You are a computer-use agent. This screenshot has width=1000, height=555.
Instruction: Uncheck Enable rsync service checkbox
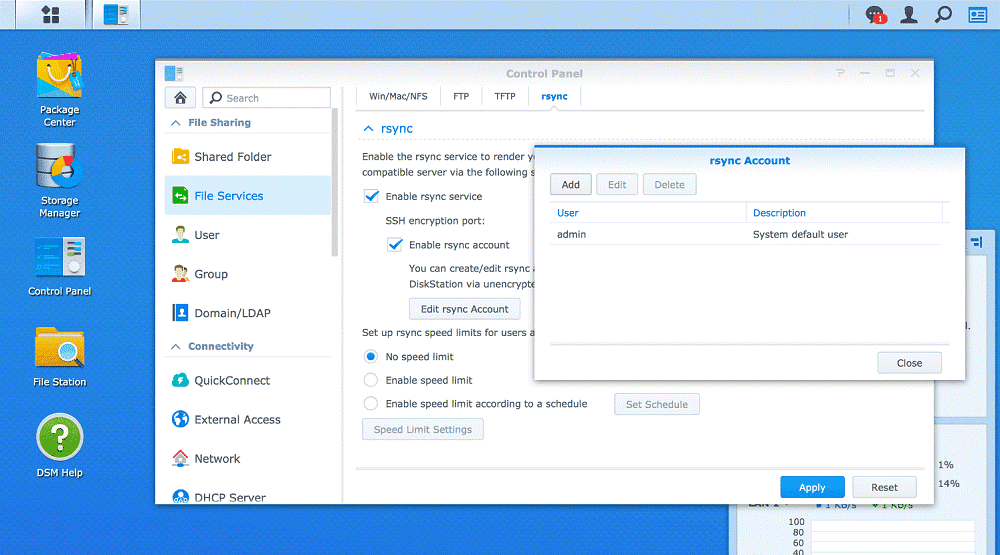pos(371,197)
